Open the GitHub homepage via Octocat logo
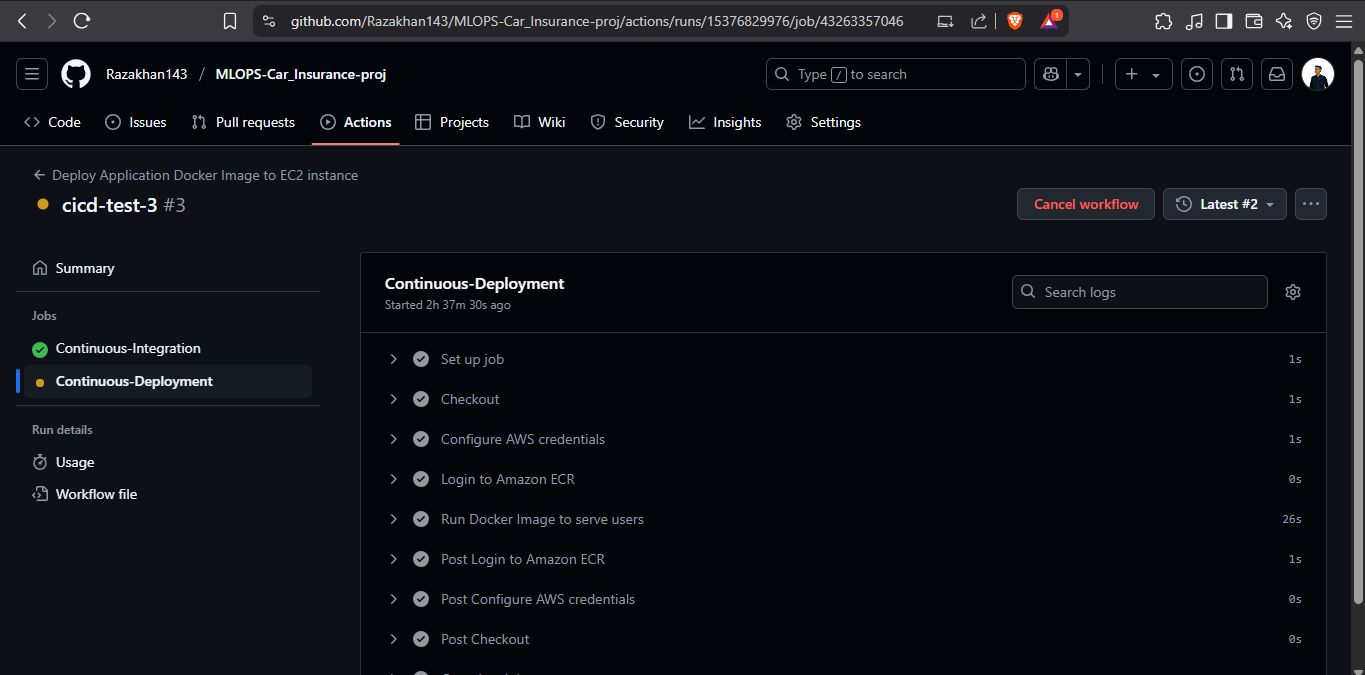This screenshot has width=1365, height=675. 76,74
